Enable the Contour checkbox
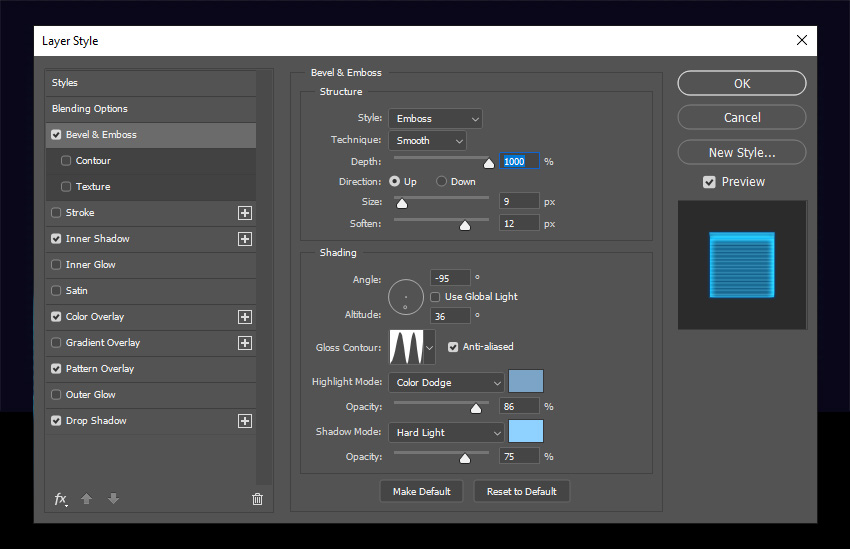850x549 pixels. pyautogui.click(x=66, y=160)
